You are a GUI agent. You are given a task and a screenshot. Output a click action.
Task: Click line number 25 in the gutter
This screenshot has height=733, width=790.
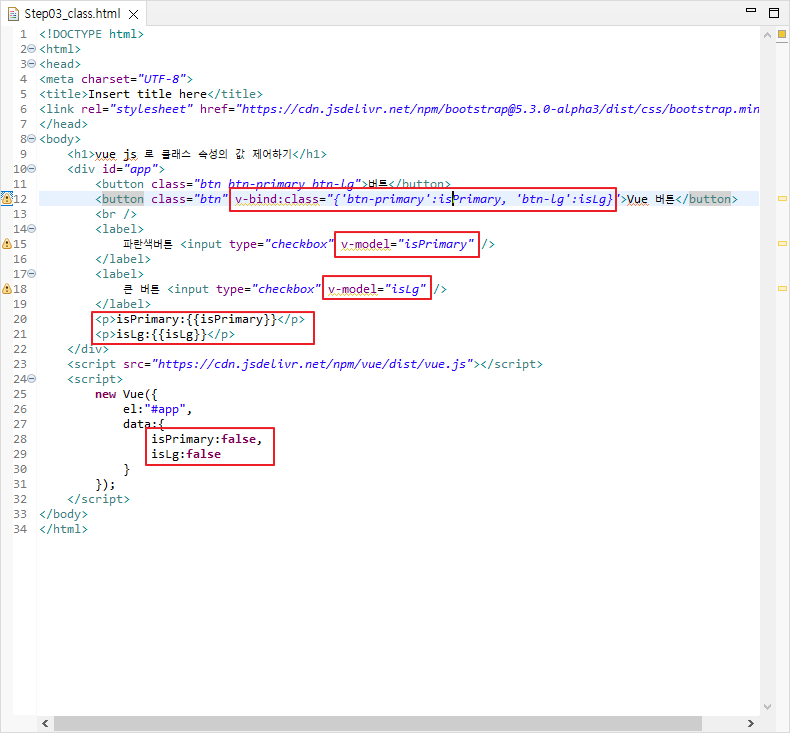[x=20, y=394]
